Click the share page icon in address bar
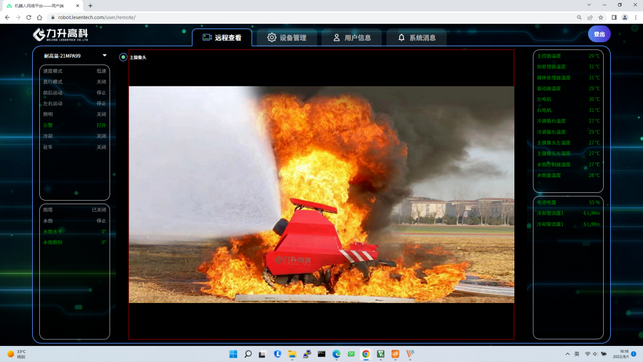The height and width of the screenshot is (362, 643). (590, 17)
